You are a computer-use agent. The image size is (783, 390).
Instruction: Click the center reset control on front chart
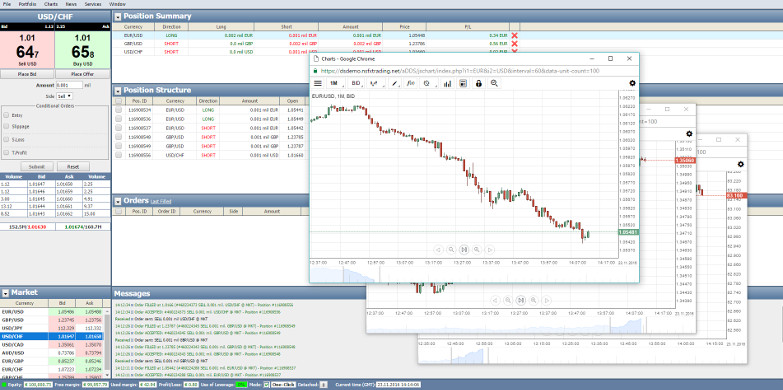[464, 249]
